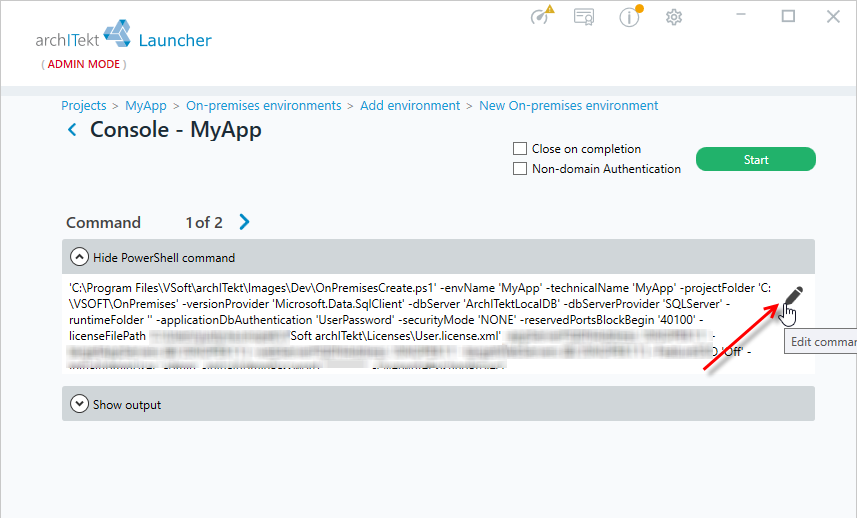Close the Launcher window
857x518 pixels.
tap(833, 16)
